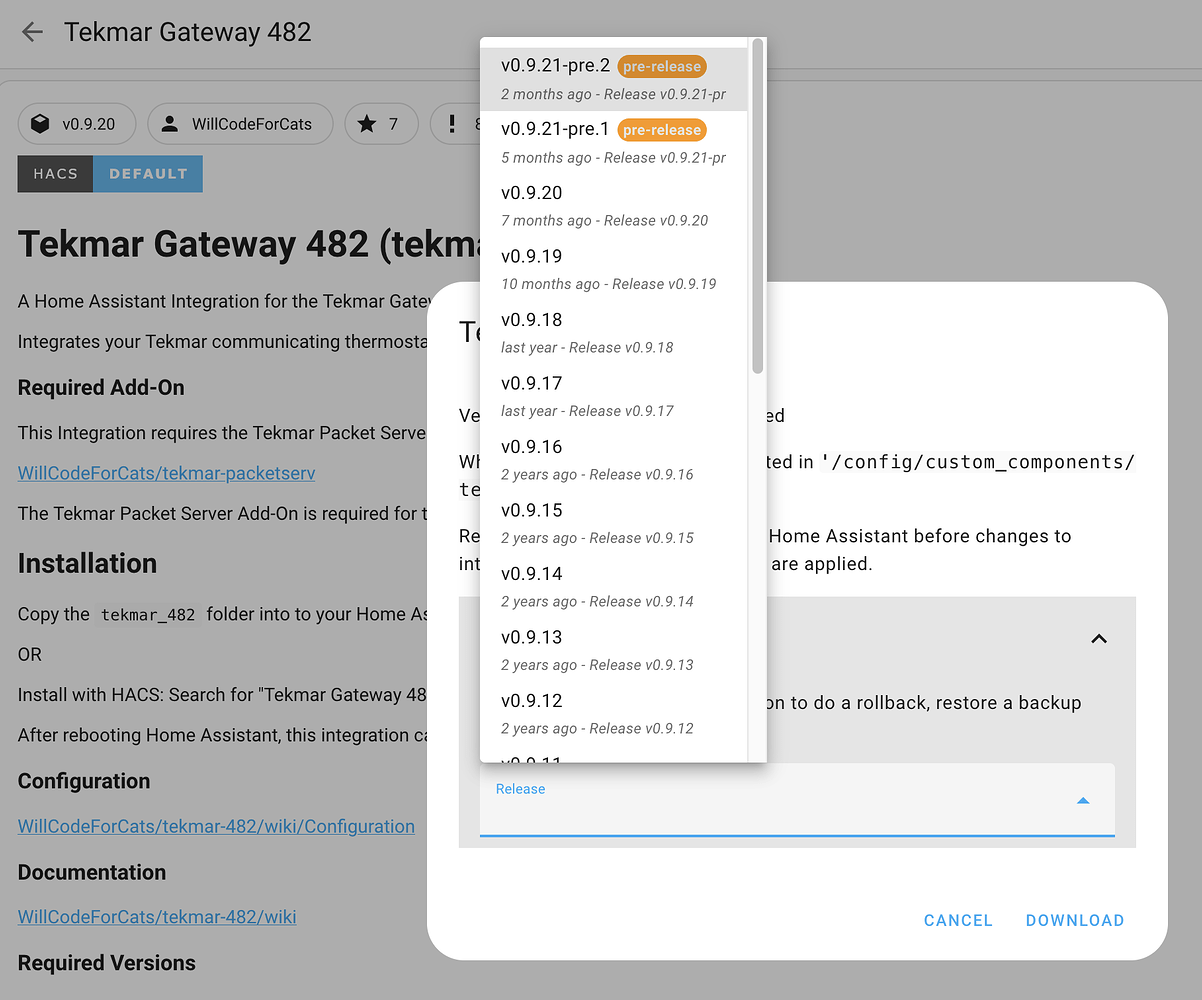Click the HACS badge
Image resolution: width=1202 pixels, height=1000 pixels.
[x=55, y=173]
